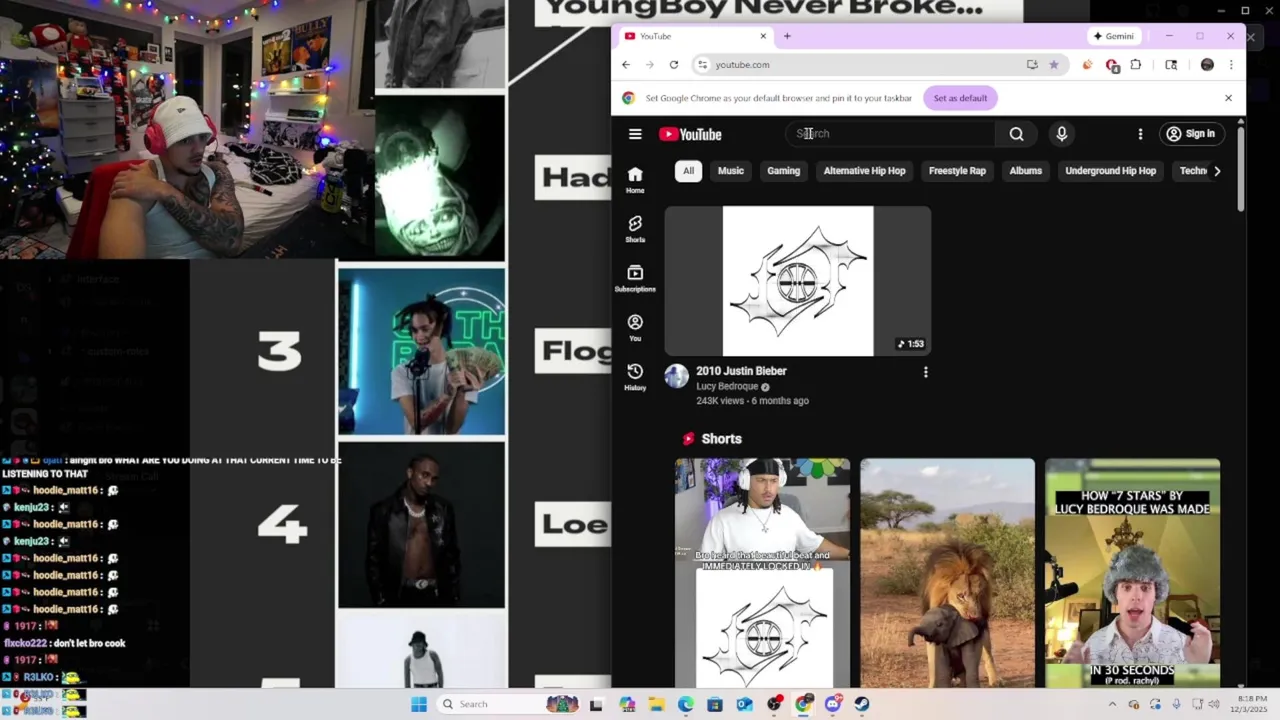The width and height of the screenshot is (1280, 720).
Task: Open Discord from the taskbar
Action: point(833,704)
